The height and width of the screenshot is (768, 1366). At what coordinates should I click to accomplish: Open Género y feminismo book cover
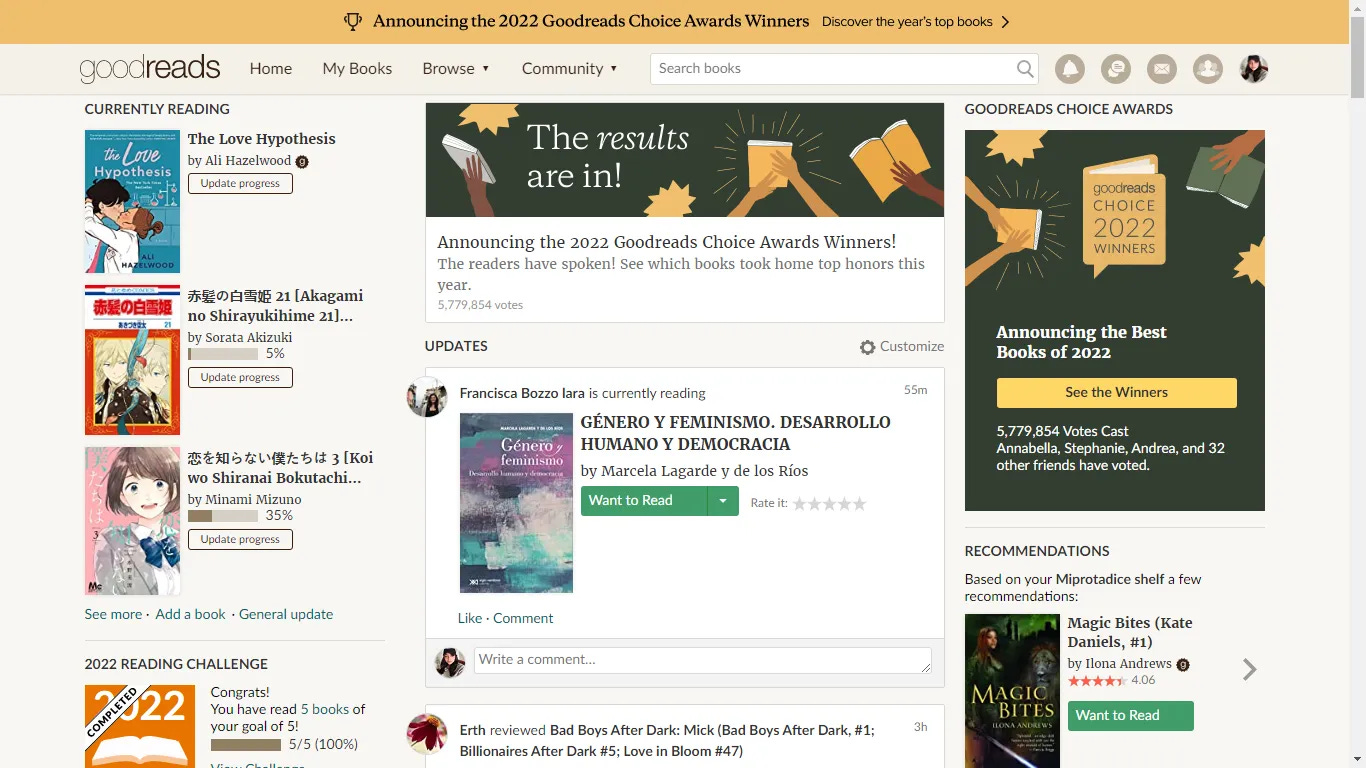pos(516,503)
